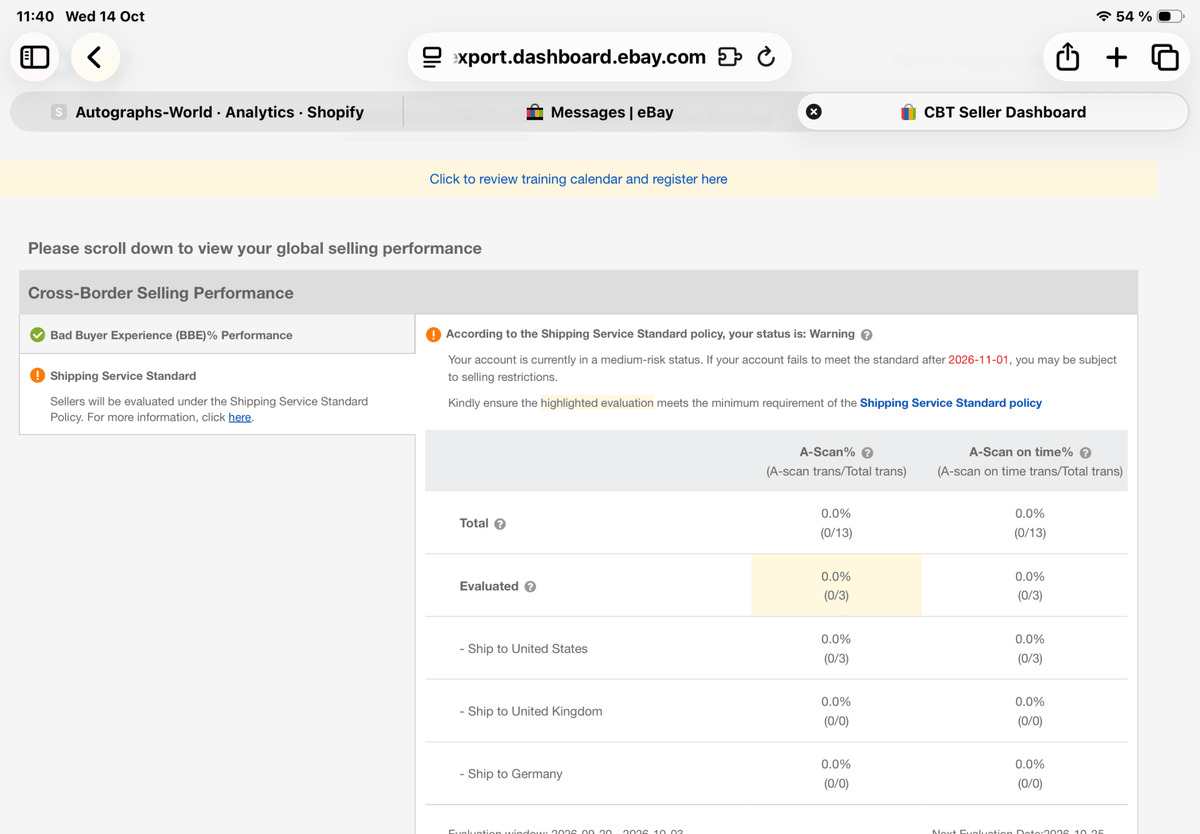Click the "here" policy information link

pos(240,417)
